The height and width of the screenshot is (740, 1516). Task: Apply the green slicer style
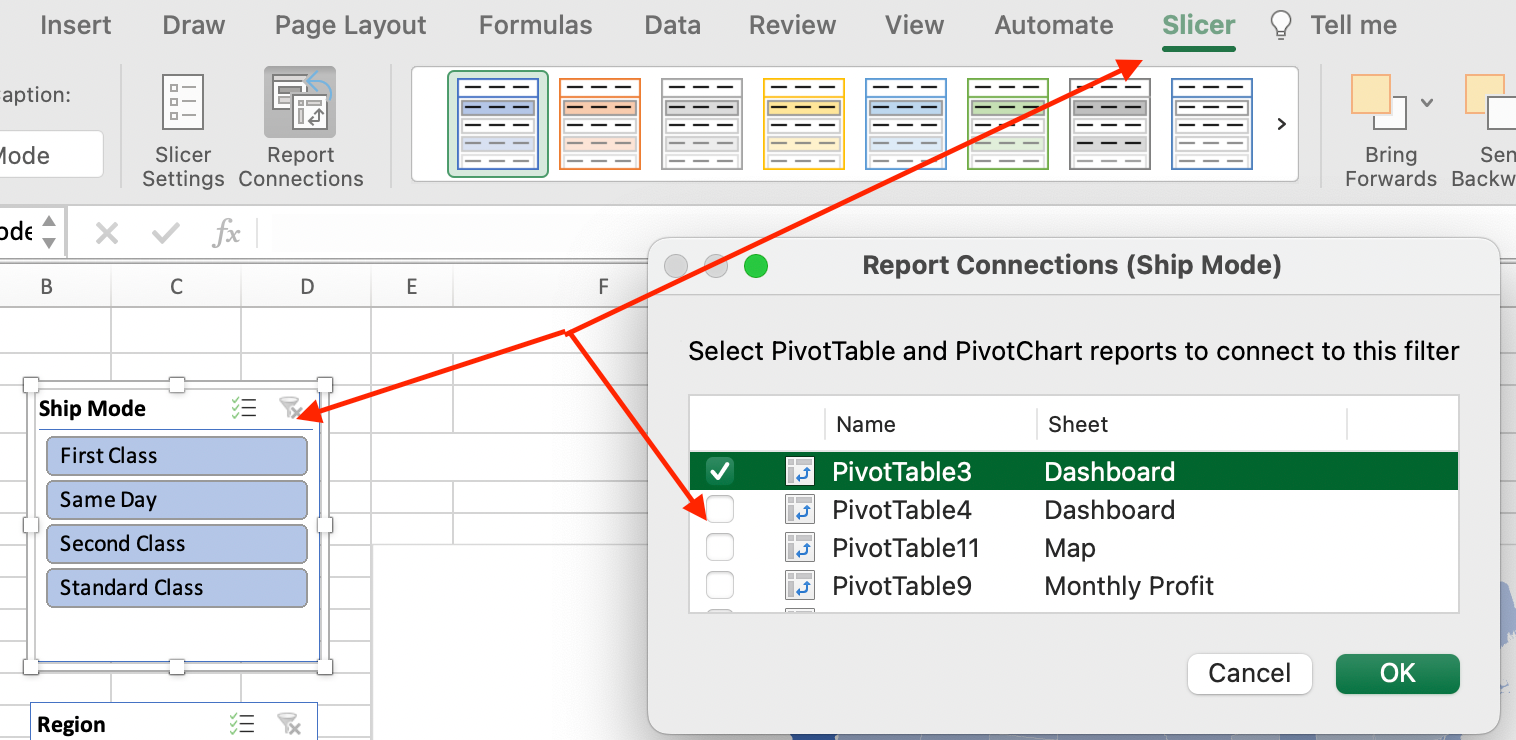(x=1008, y=124)
